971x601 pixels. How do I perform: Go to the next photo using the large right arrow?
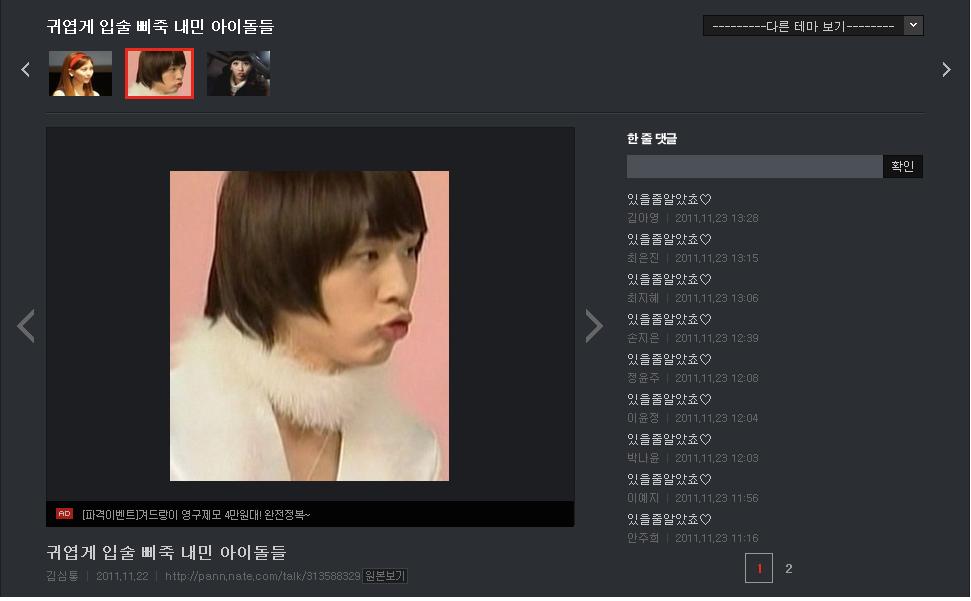pyautogui.click(x=594, y=326)
